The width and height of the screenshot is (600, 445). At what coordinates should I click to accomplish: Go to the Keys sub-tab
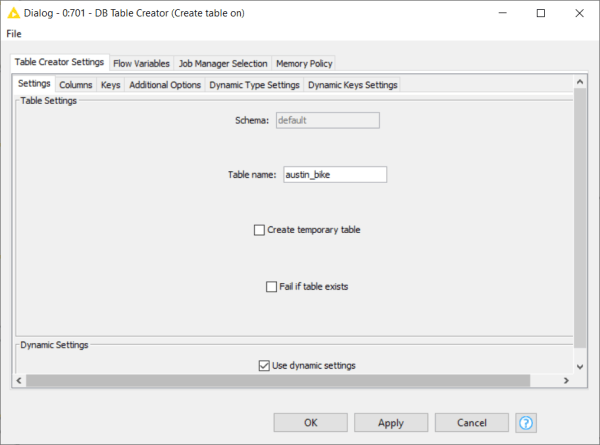click(111, 85)
